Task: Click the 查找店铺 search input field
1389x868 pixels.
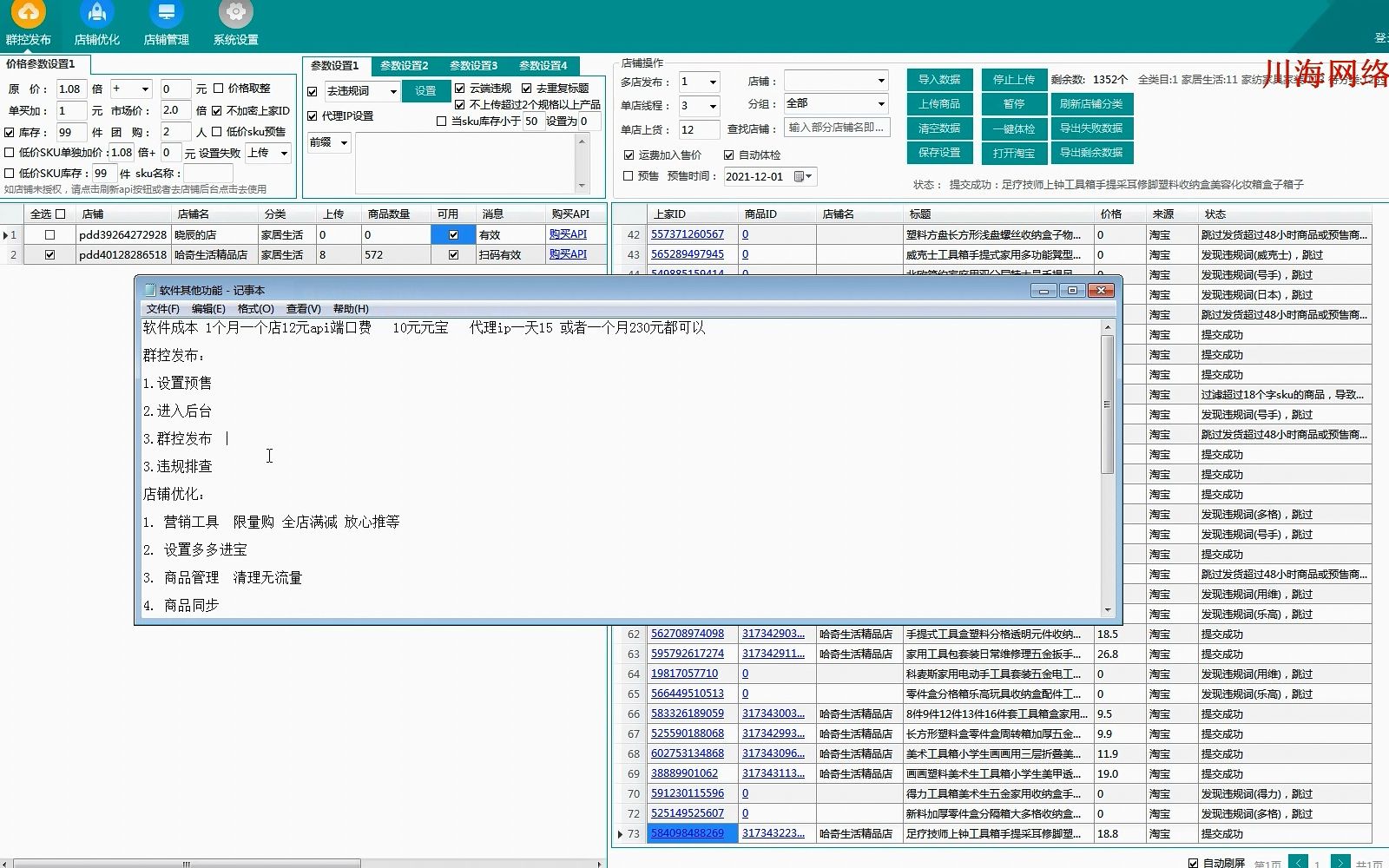Action: (836, 128)
